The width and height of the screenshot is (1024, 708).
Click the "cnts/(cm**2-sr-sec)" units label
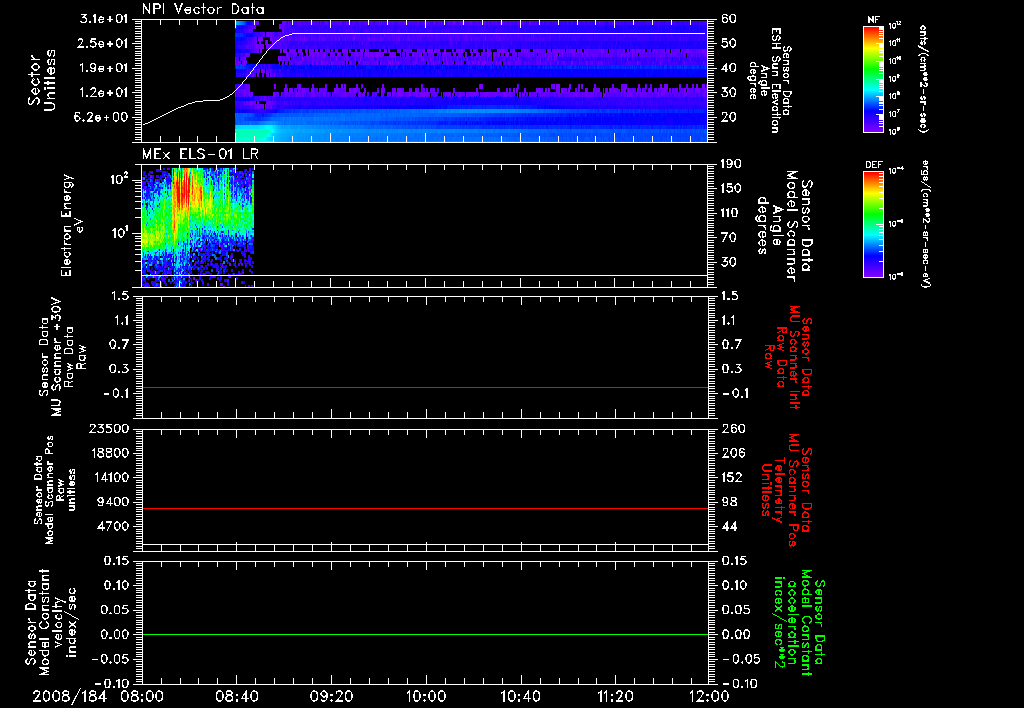tap(922, 79)
